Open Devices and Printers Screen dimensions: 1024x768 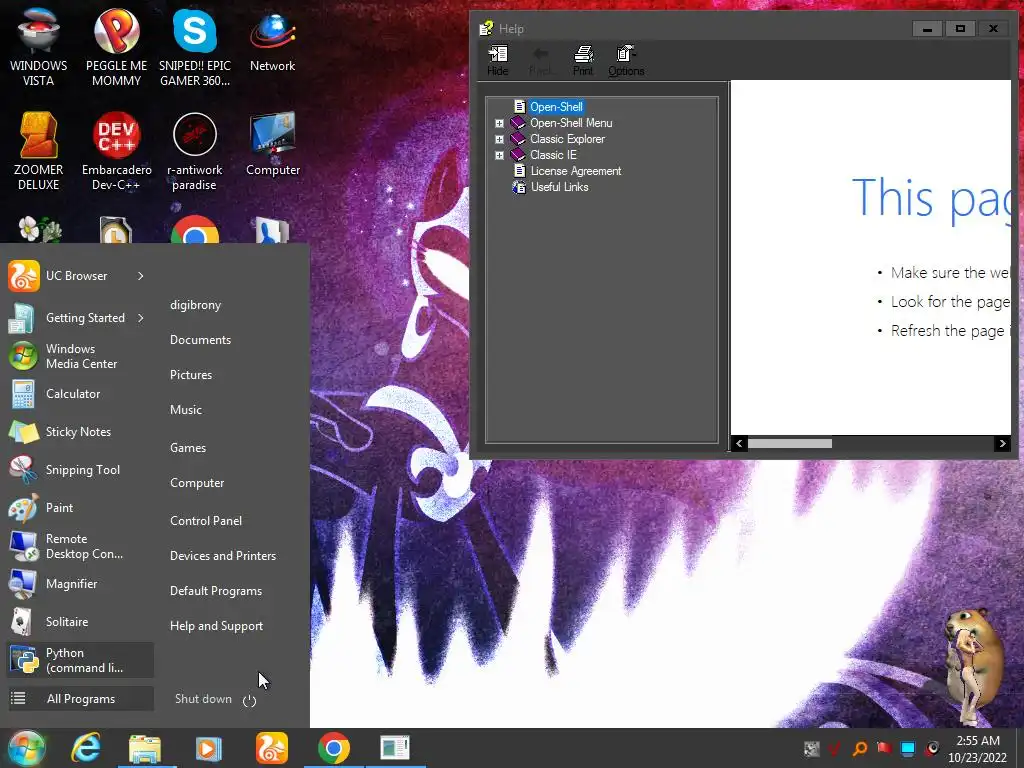[223, 556]
